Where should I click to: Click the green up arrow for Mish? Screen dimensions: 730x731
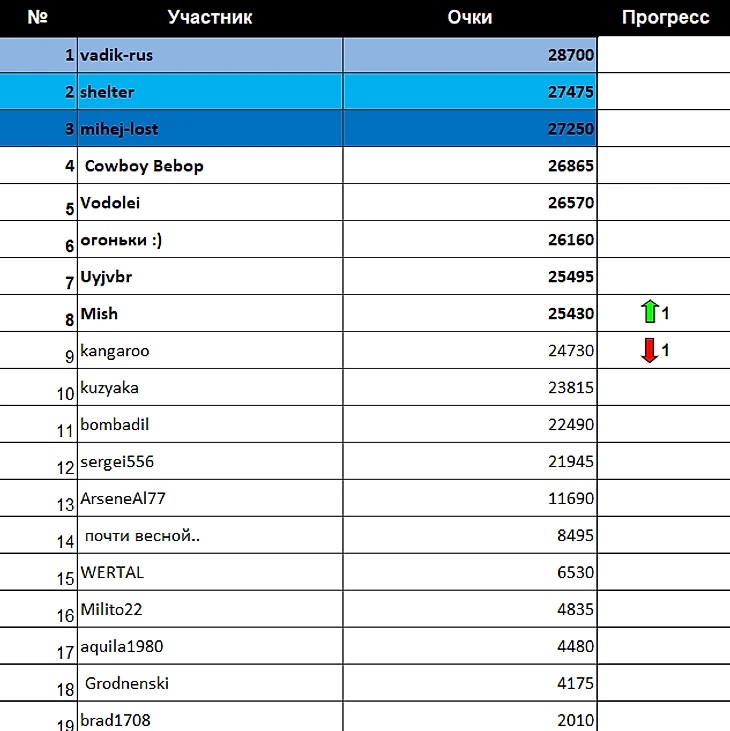[649, 312]
